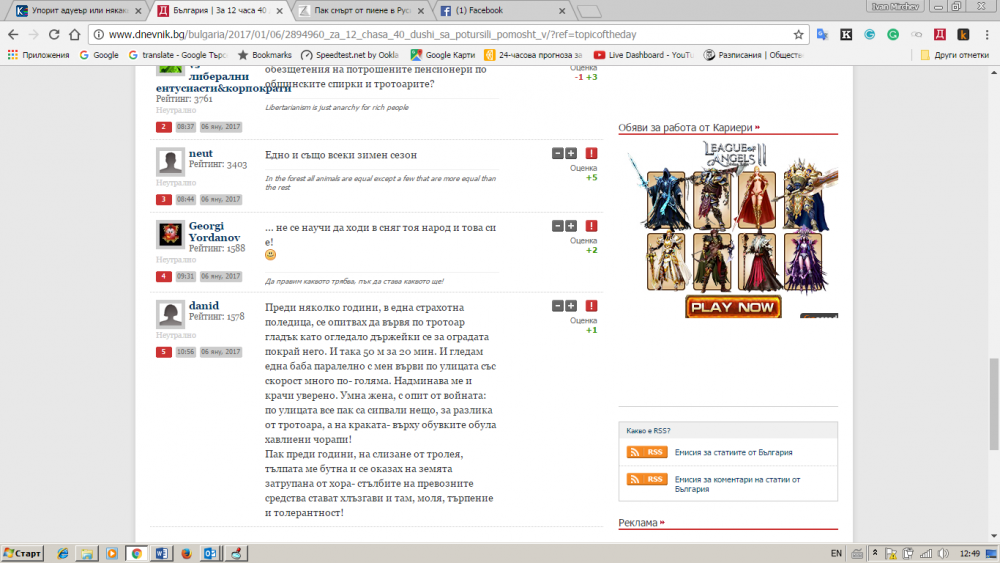Click neut's avatar picture
Screen dimensions: 1000x563
pyautogui.click(x=170, y=161)
